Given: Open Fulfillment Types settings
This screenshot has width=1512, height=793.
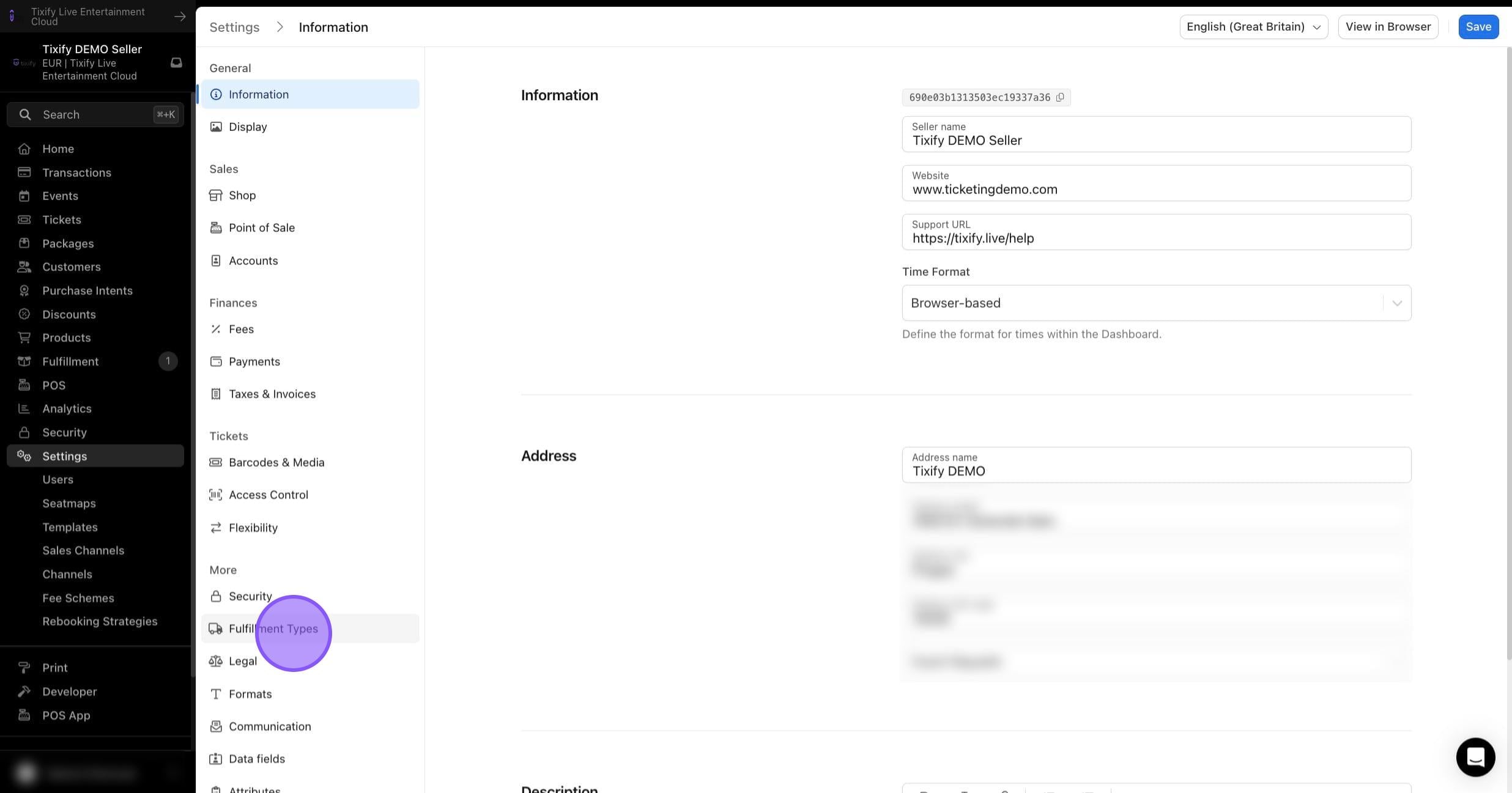Looking at the screenshot, I should [x=310, y=629].
